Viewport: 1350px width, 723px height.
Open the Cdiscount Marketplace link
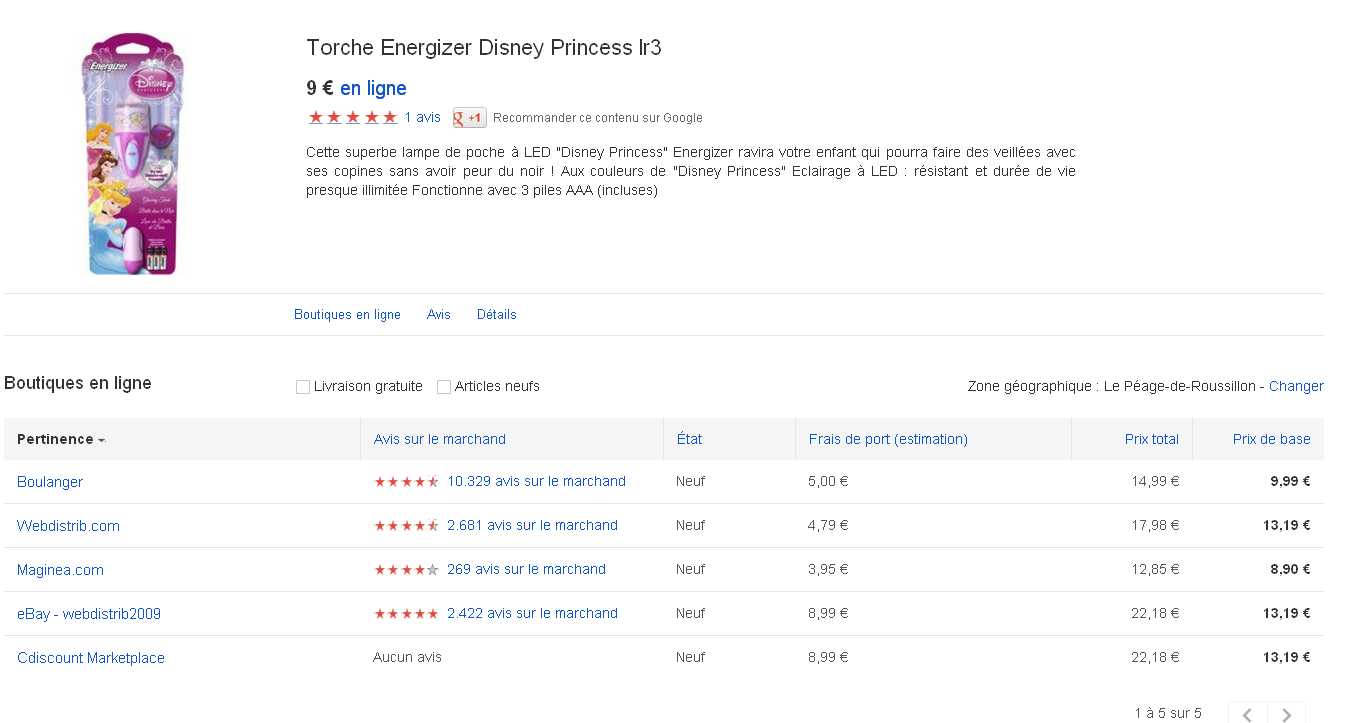click(x=91, y=658)
